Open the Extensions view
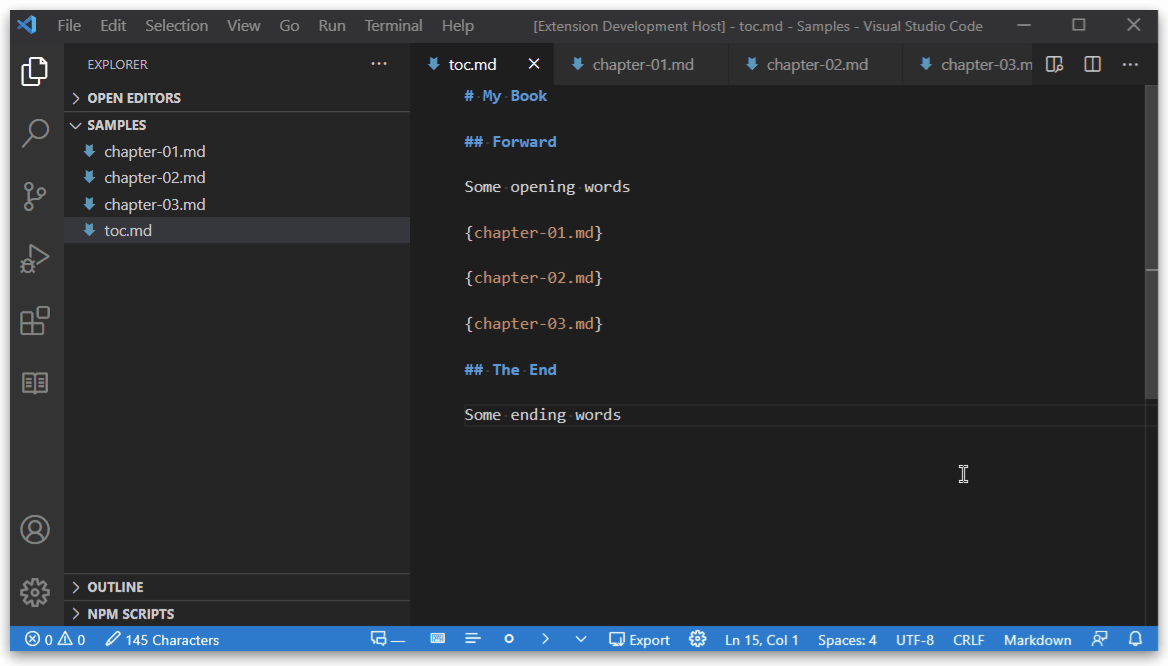This screenshot has height=666, width=1168. pyautogui.click(x=34, y=321)
